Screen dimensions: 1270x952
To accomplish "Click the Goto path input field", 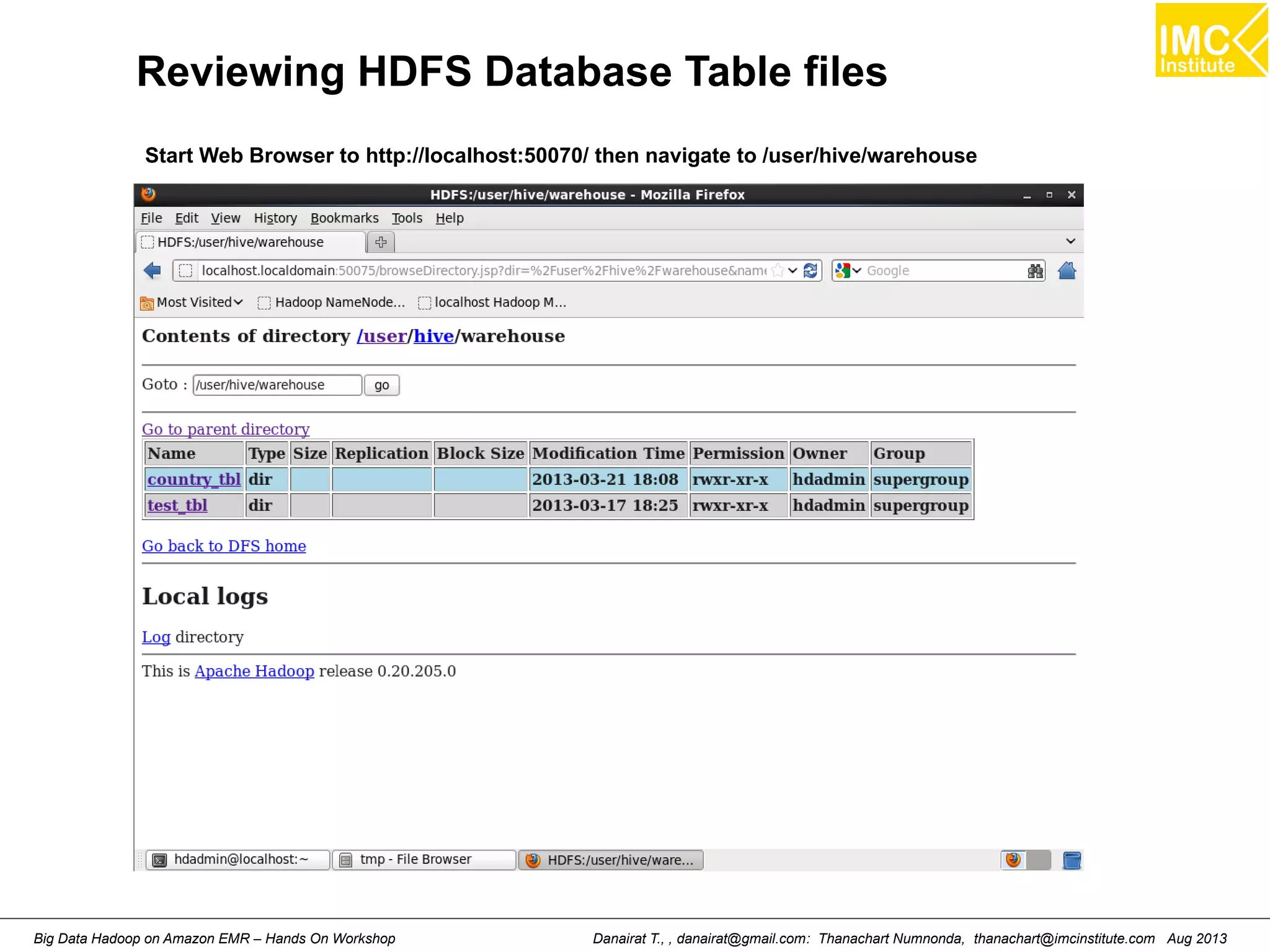I will pyautogui.click(x=277, y=385).
